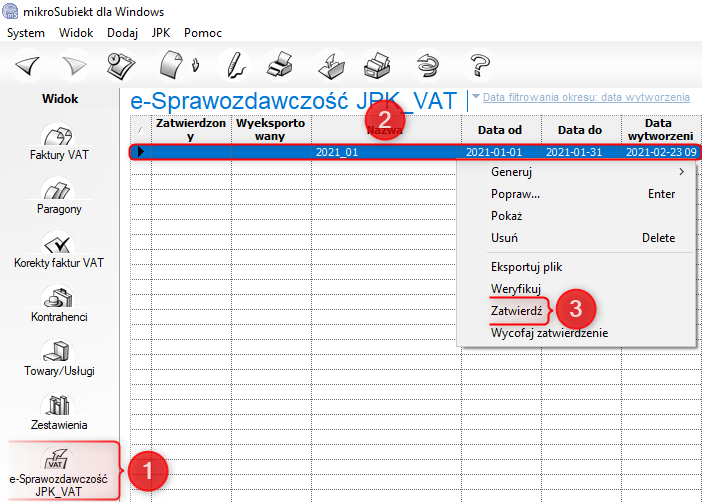The image size is (702, 502).
Task: Open the Pomoc menu
Action: [203, 33]
